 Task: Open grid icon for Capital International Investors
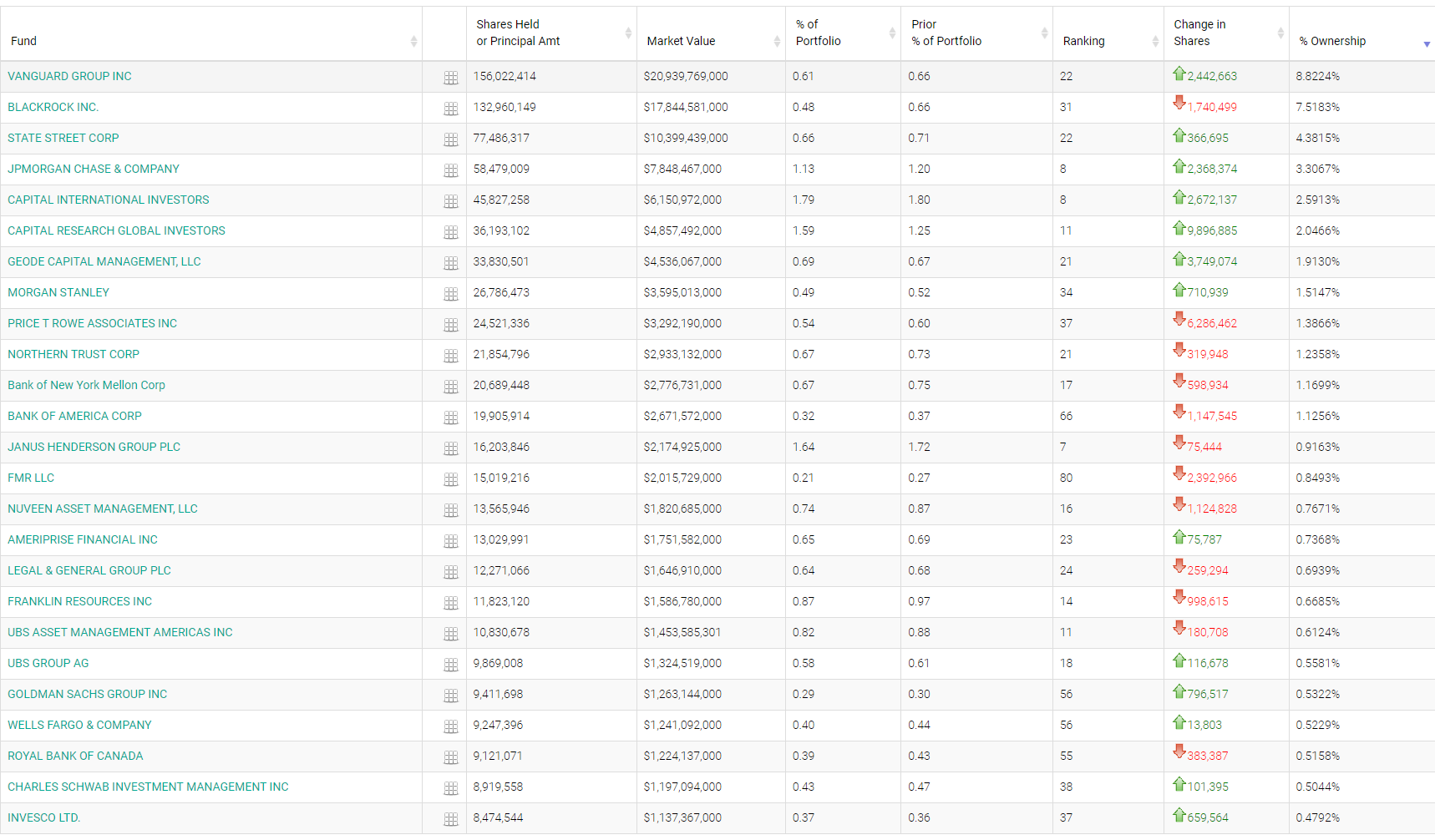click(x=451, y=201)
